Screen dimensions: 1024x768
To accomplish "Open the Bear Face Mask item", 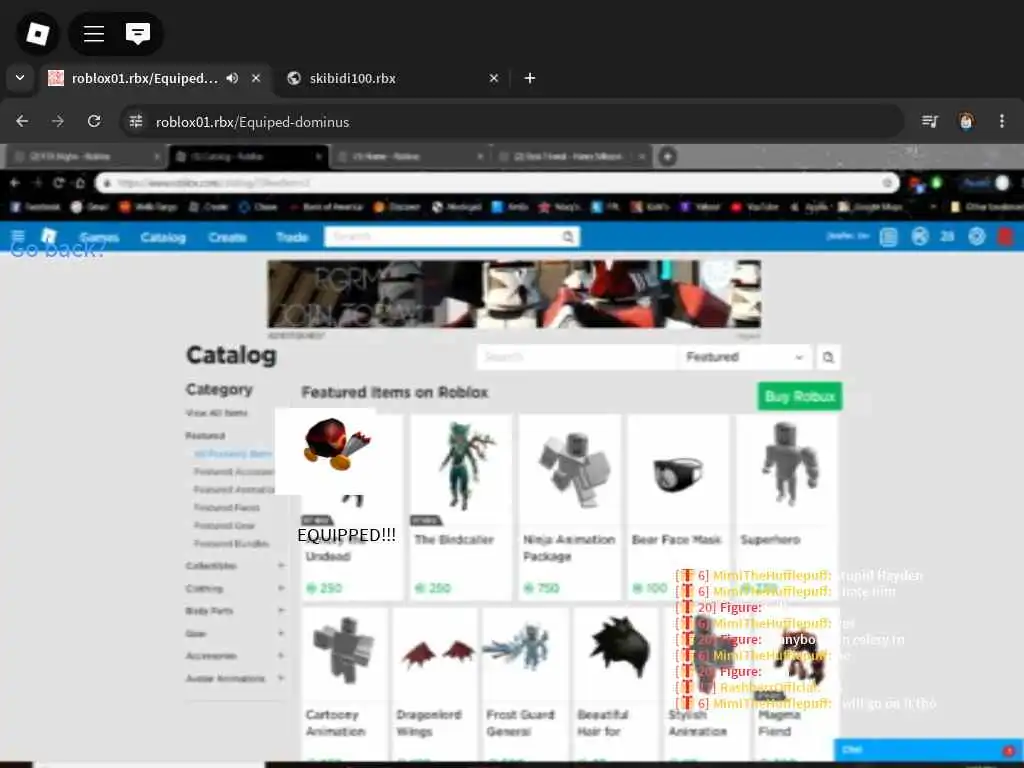I will (678, 507).
